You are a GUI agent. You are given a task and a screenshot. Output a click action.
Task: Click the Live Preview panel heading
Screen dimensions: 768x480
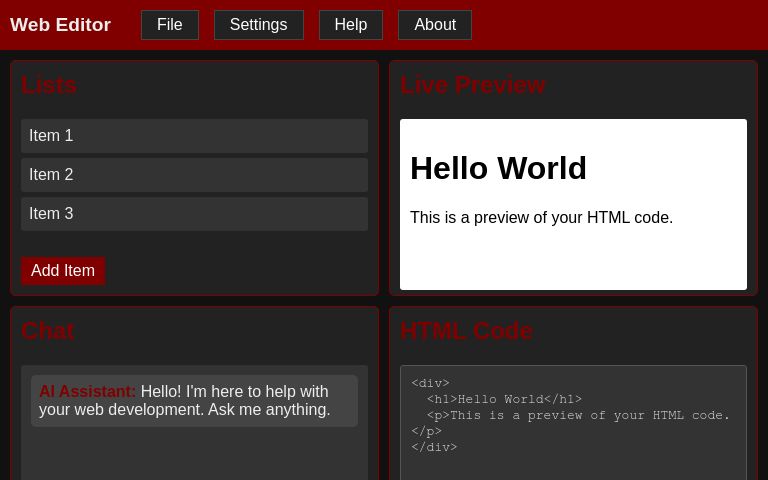click(x=472, y=86)
